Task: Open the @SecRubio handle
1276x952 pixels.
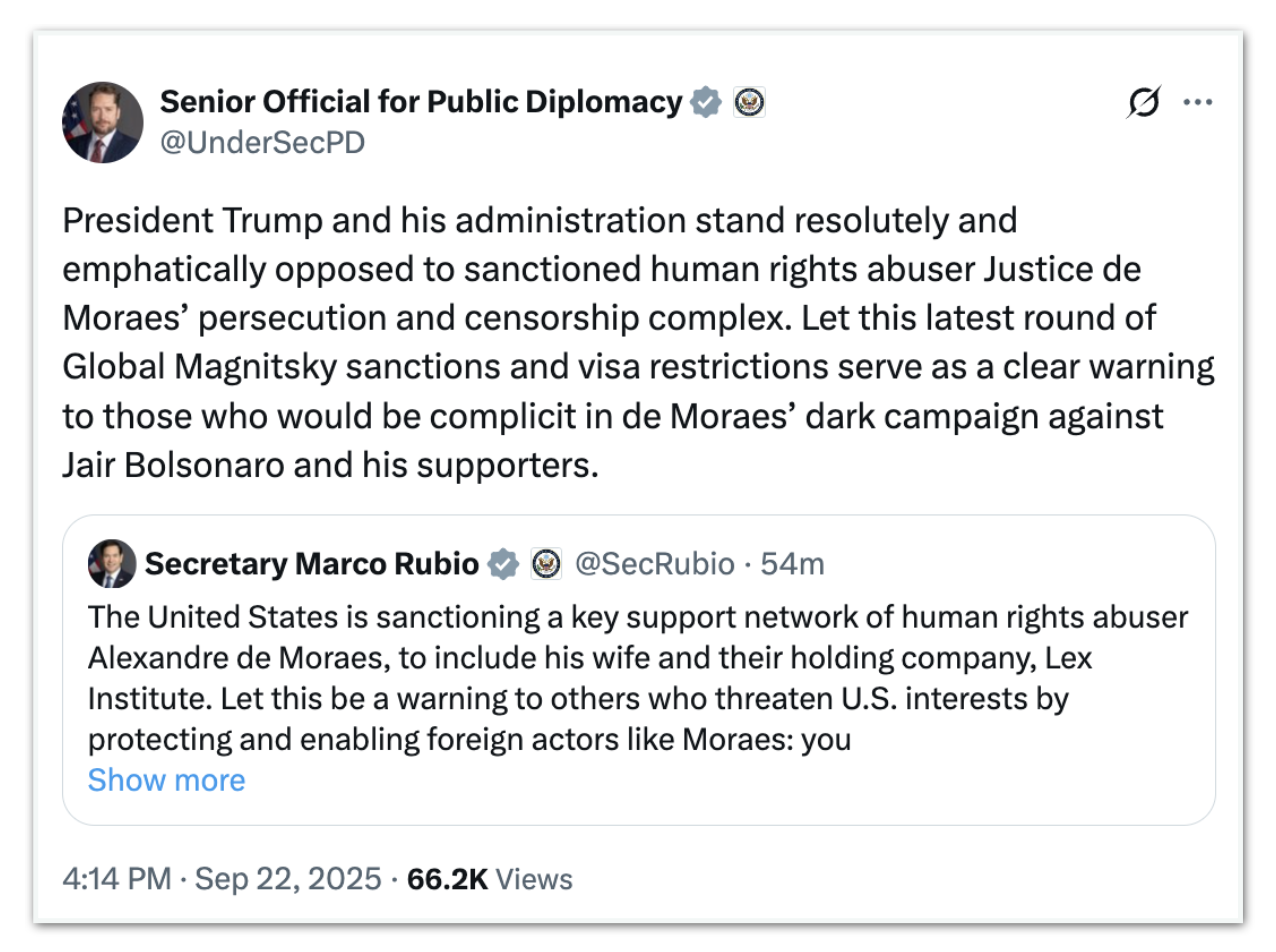Action: [654, 564]
